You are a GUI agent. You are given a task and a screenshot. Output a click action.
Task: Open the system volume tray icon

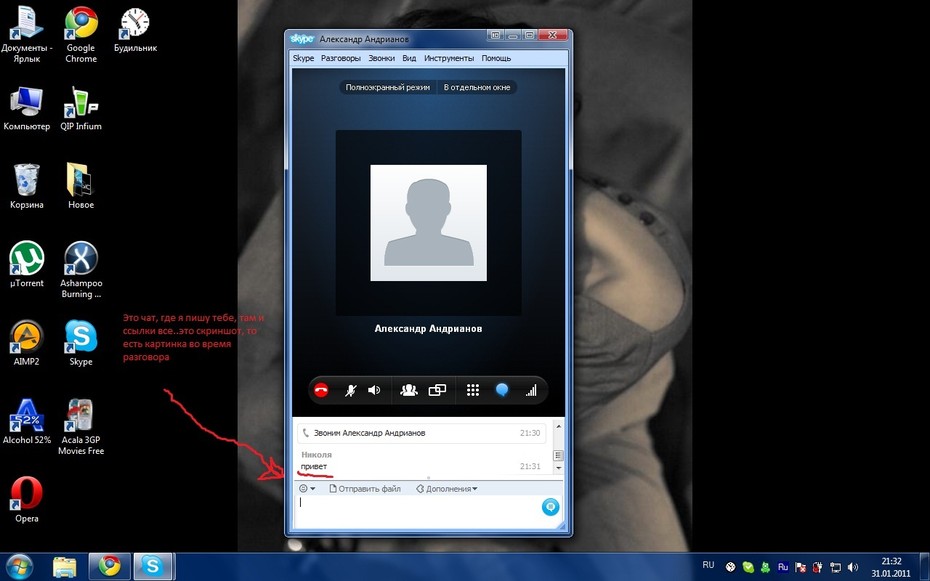click(853, 567)
